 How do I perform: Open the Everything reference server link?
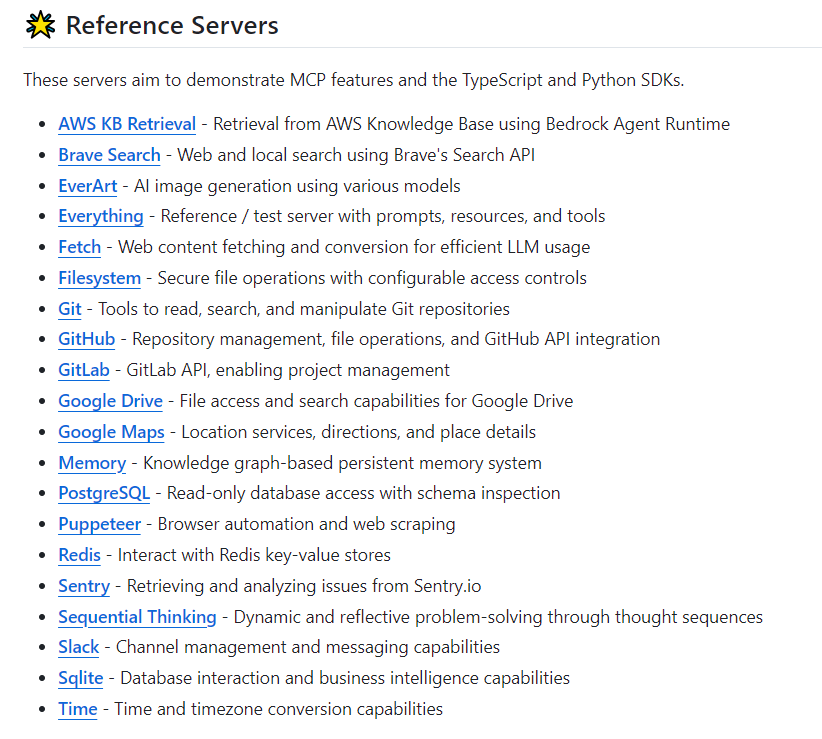101,216
